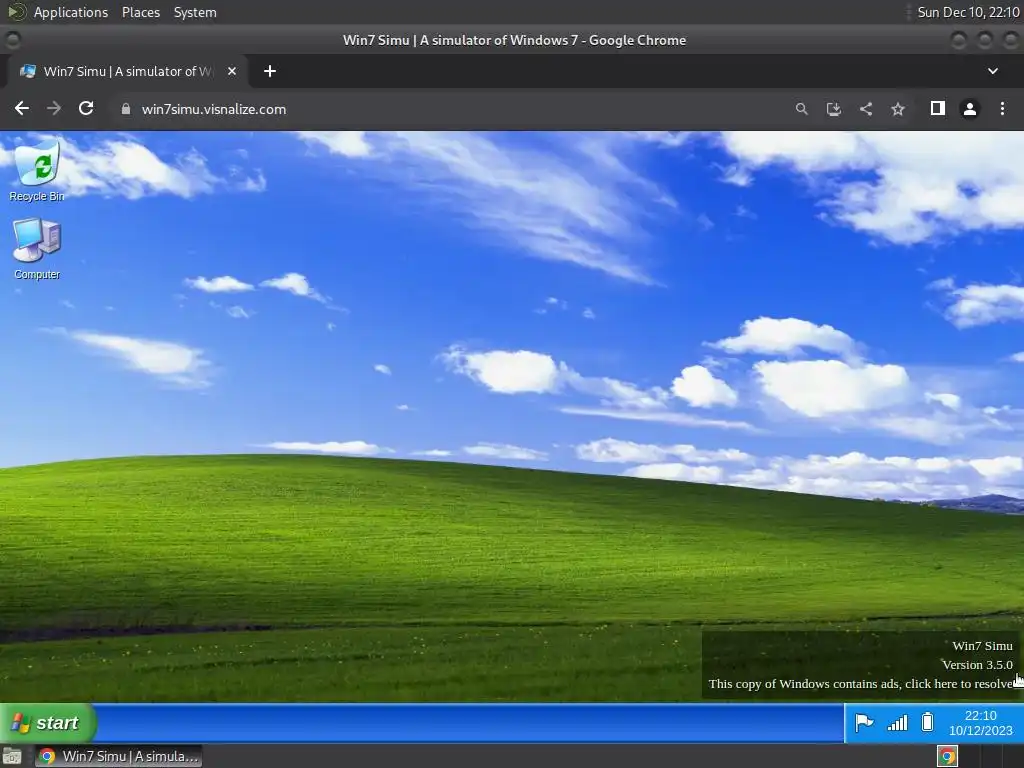
Task: Click the Sun Dec 10, 22:10 panel clock
Action: click(968, 12)
